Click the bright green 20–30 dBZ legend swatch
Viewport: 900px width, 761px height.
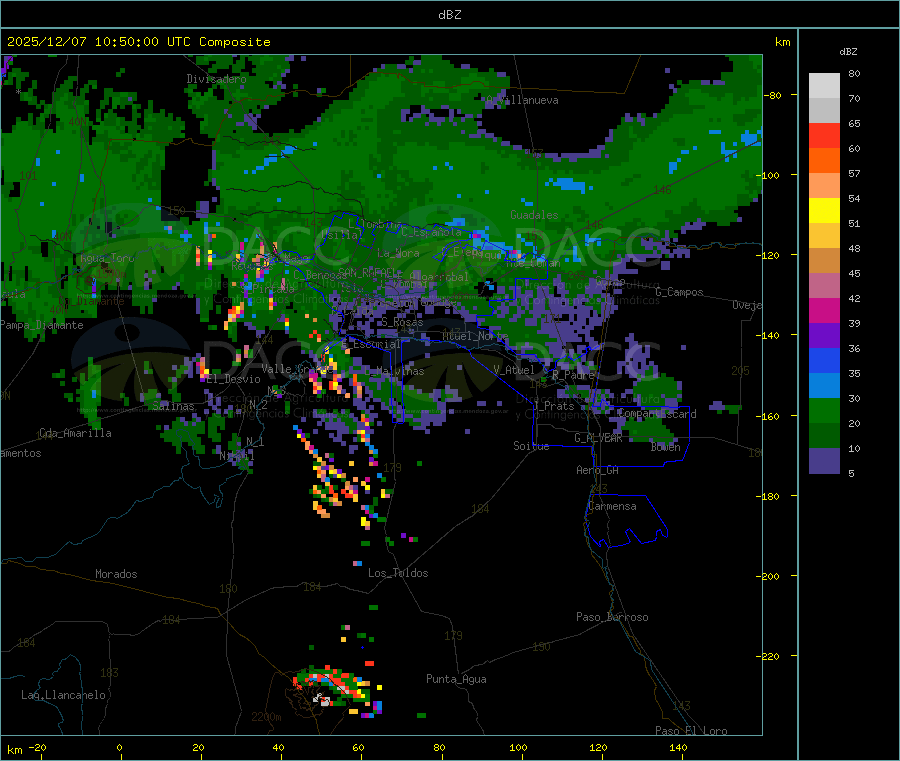824,410
